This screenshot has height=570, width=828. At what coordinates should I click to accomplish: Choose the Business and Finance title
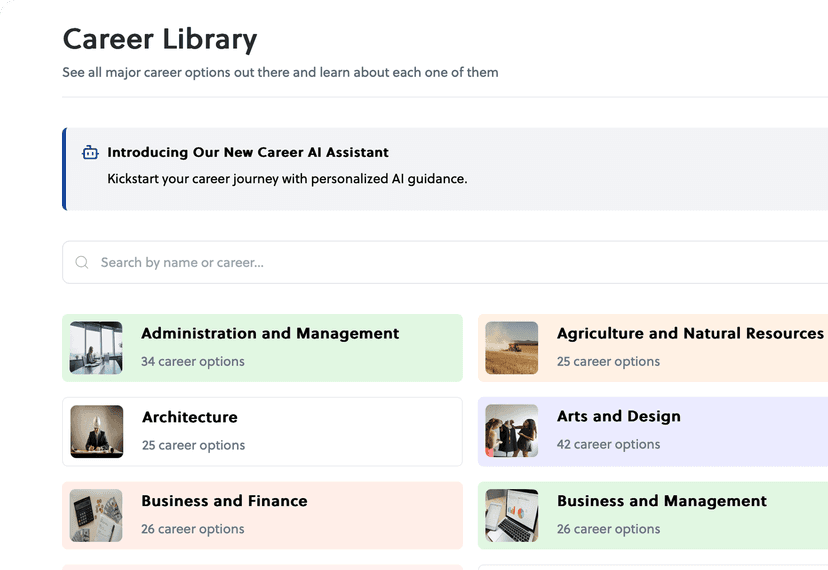coord(224,501)
